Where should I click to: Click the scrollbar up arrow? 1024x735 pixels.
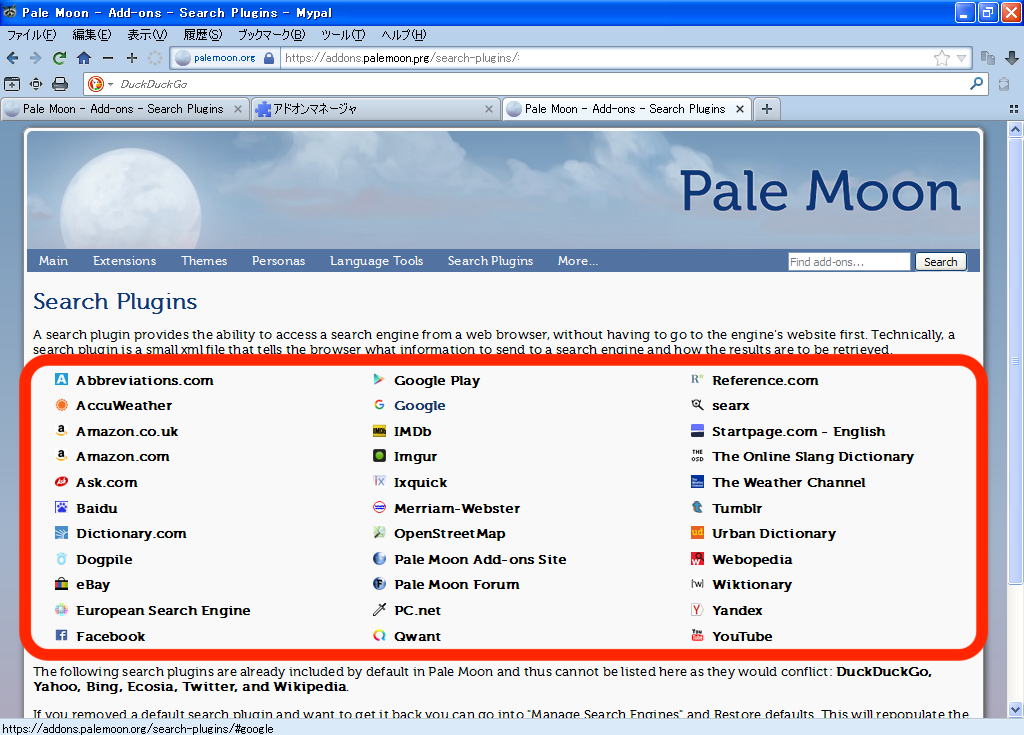tap(1015, 129)
